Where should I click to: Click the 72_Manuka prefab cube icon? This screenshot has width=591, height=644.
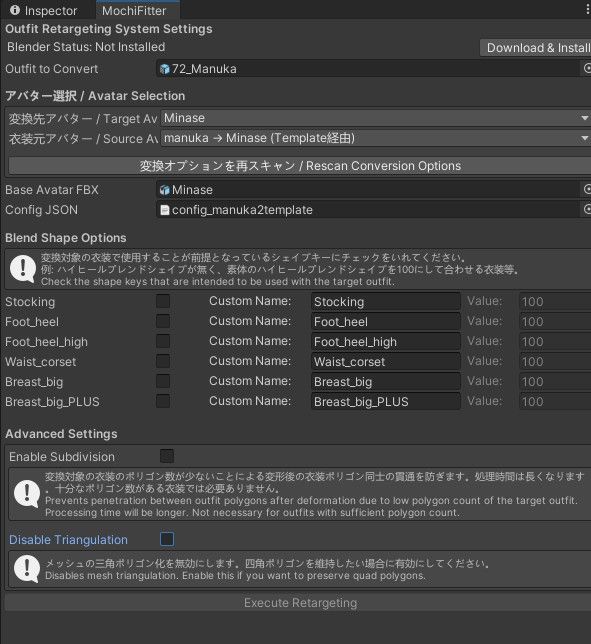(165, 69)
